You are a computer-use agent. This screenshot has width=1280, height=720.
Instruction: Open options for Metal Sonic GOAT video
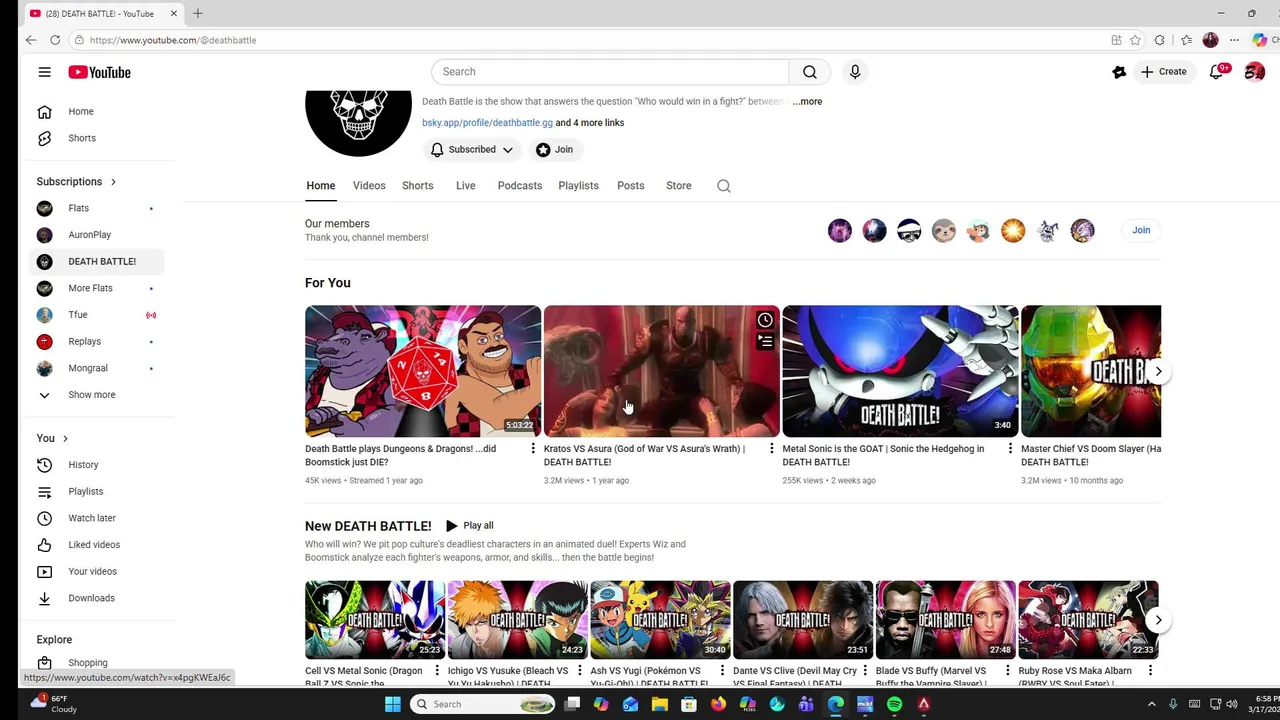click(1010, 449)
